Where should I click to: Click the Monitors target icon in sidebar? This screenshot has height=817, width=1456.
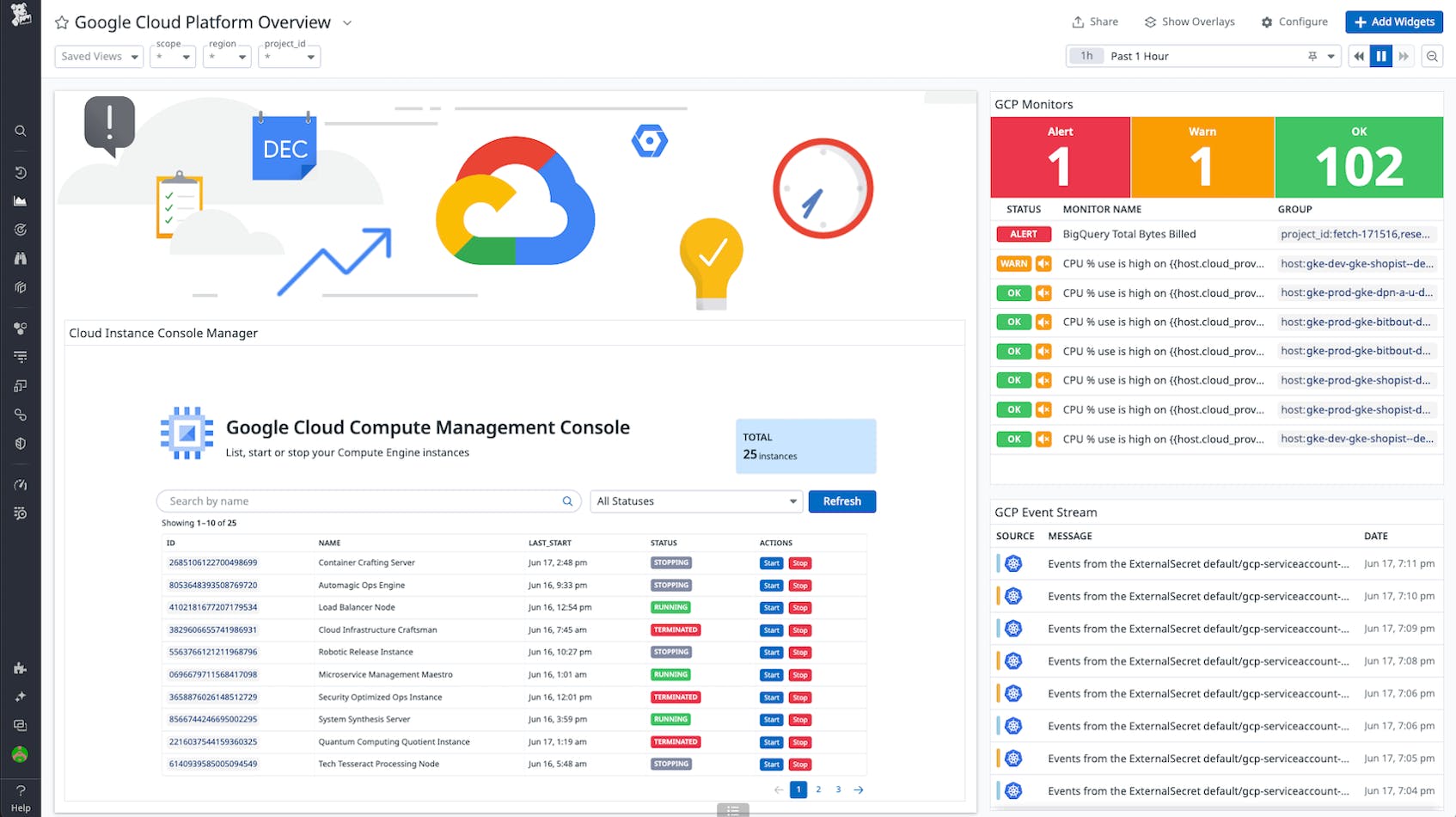pos(21,230)
